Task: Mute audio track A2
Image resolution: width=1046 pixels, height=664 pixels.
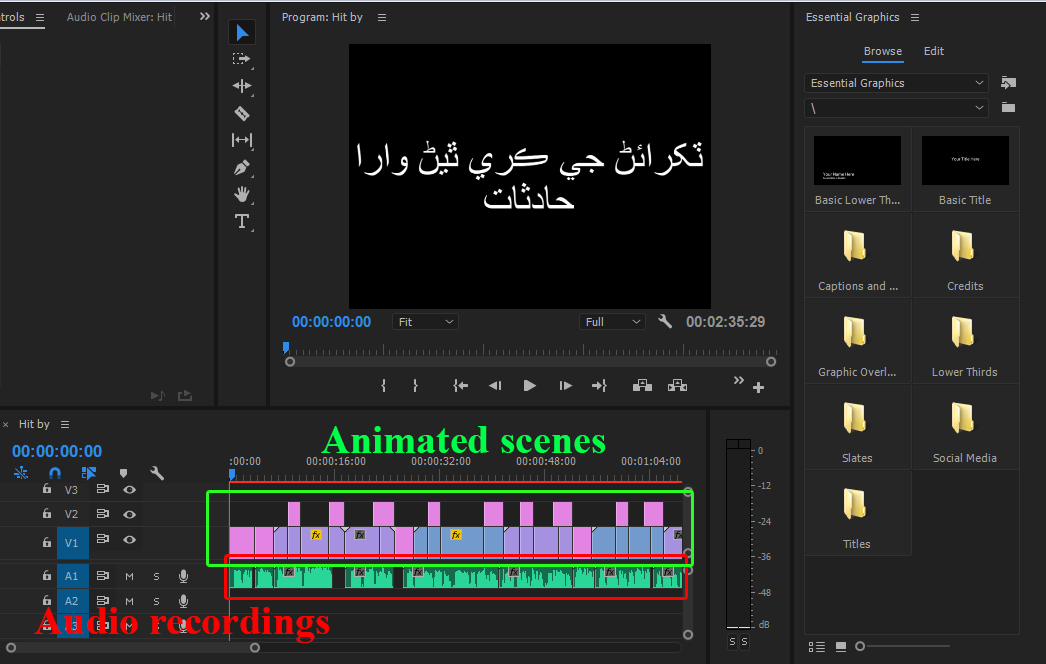Action: tap(129, 601)
